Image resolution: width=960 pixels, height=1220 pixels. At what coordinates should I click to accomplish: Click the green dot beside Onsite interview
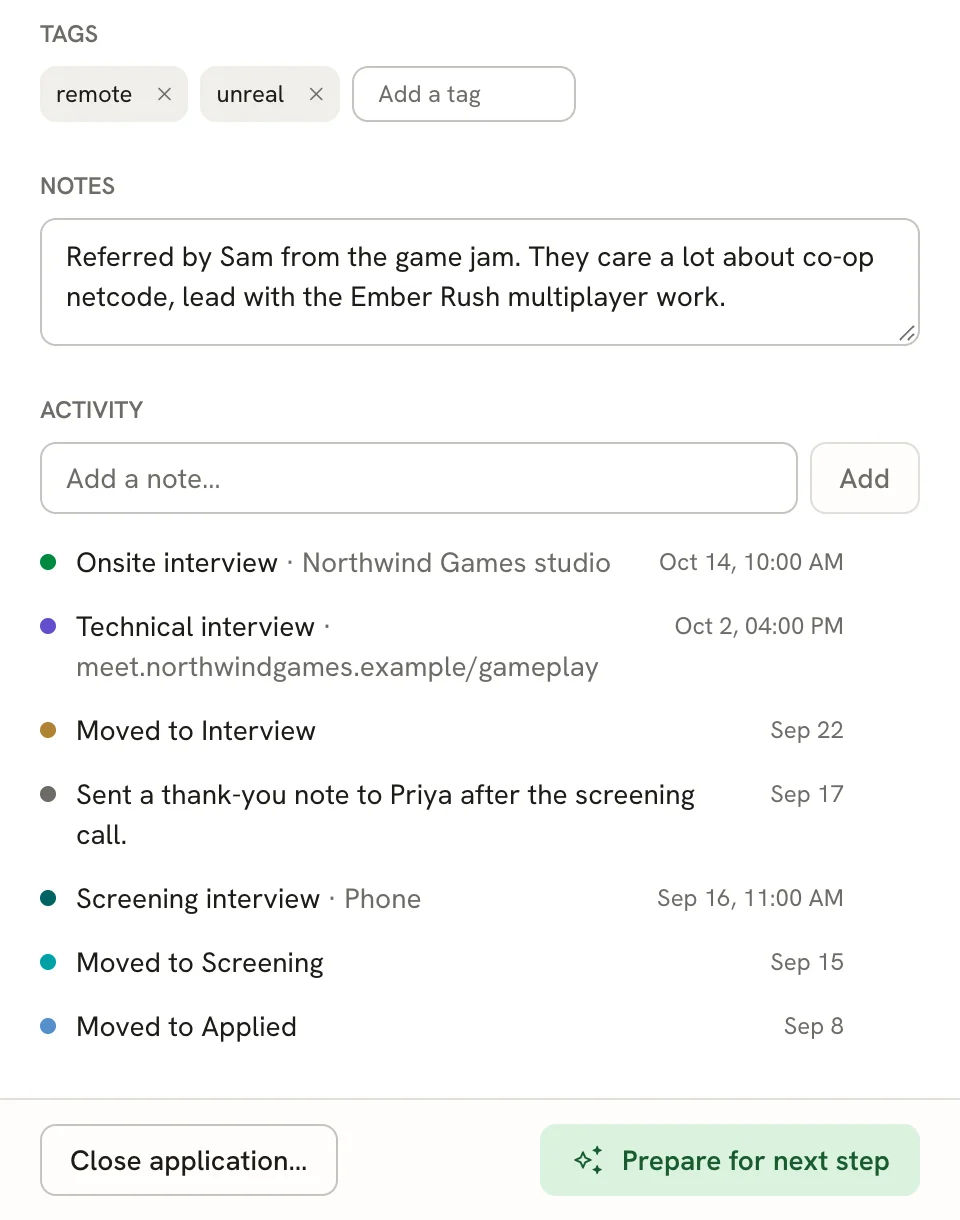click(x=48, y=563)
